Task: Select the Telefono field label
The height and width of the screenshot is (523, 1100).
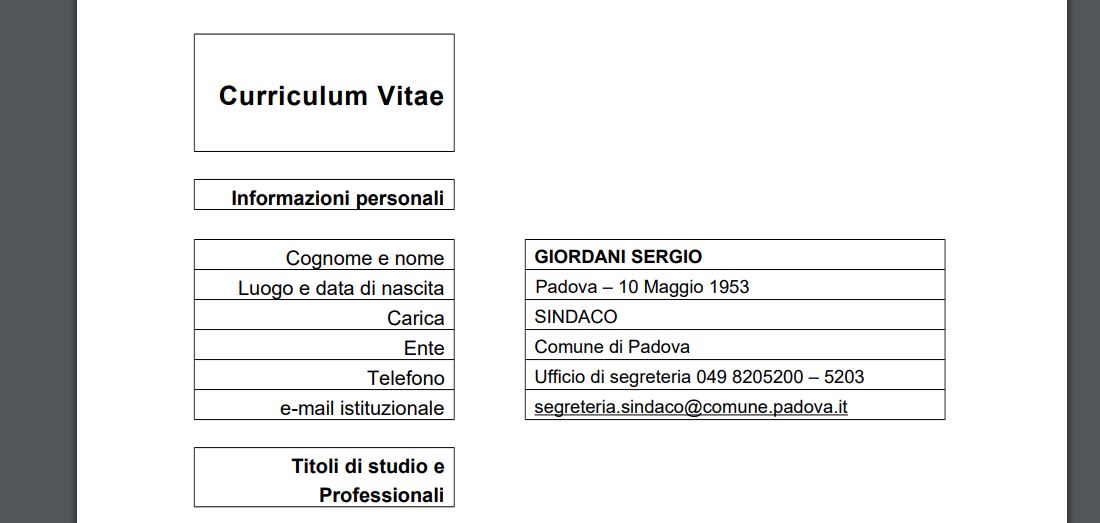Action: [x=405, y=378]
